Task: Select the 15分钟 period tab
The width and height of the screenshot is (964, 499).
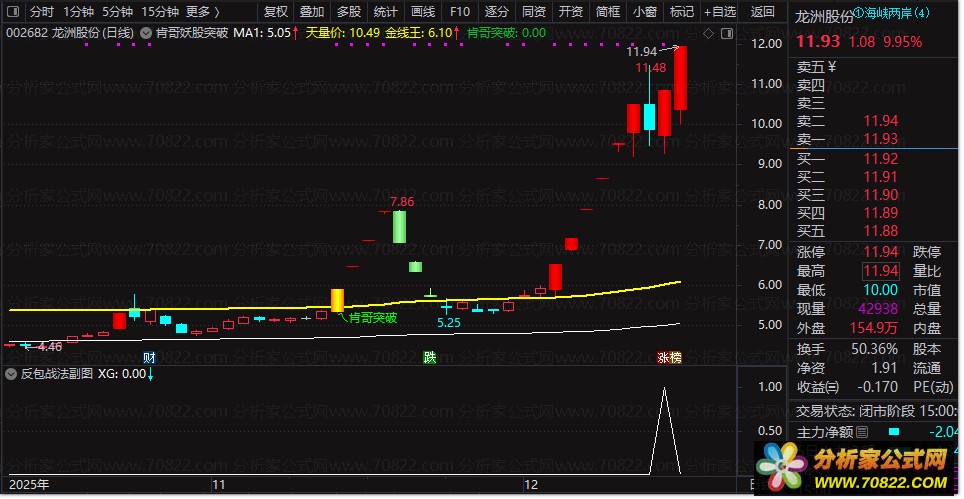Action: [160, 12]
